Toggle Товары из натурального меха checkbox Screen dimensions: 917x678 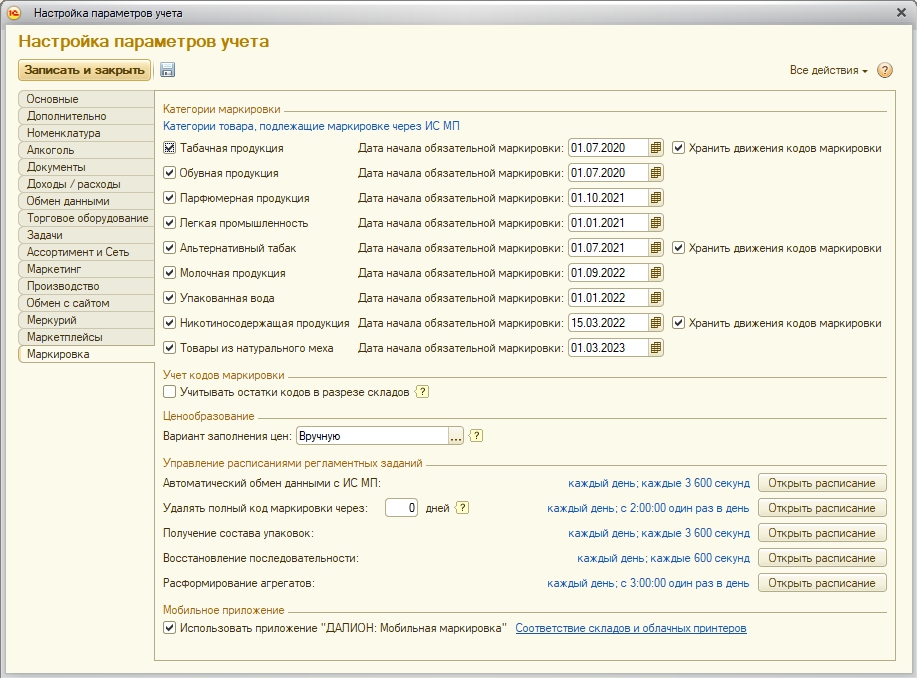(x=169, y=348)
